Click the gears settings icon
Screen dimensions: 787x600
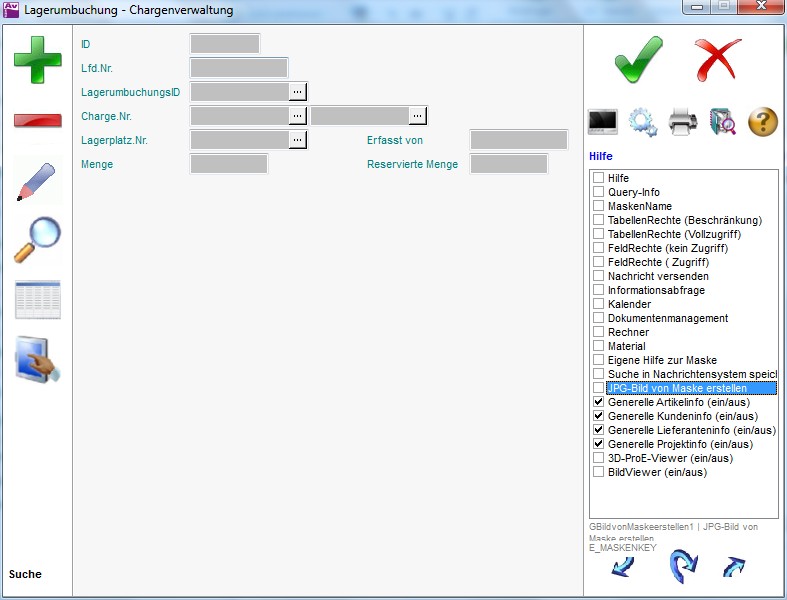(x=642, y=122)
